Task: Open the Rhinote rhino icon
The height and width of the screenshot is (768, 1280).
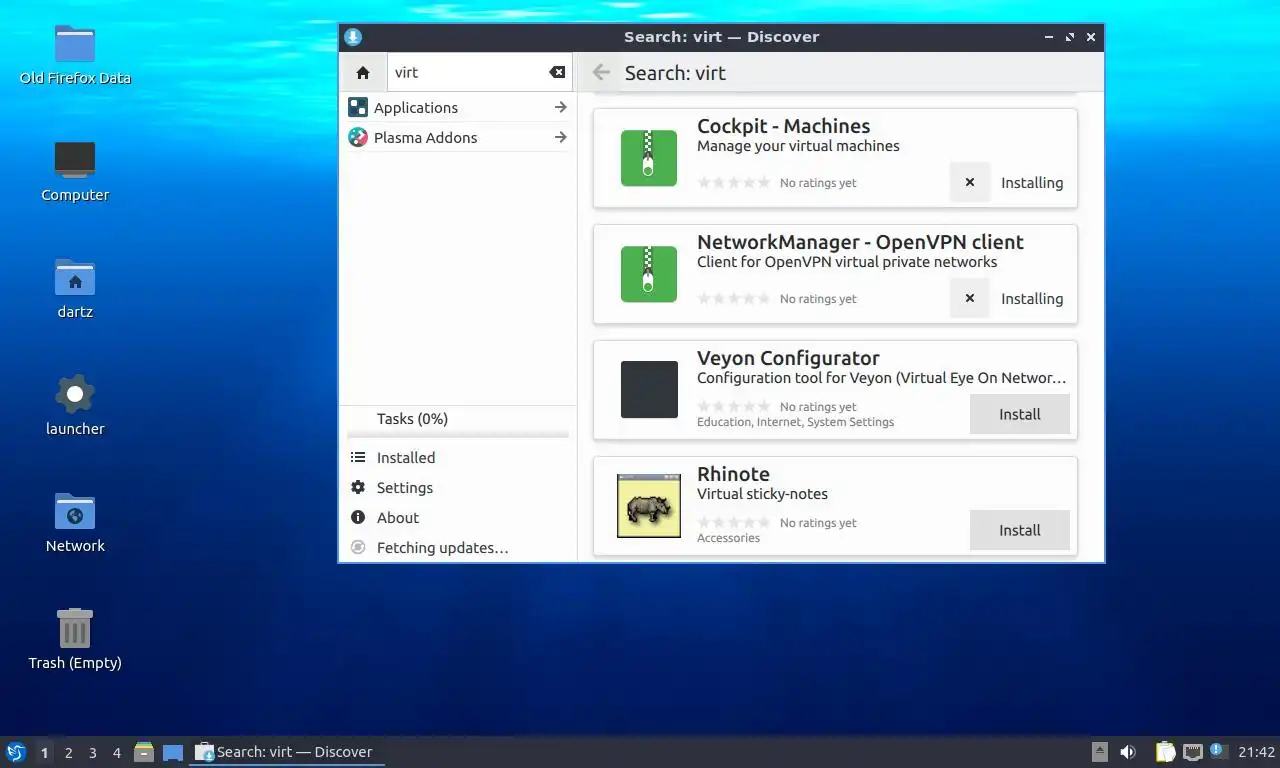Action: coord(649,506)
